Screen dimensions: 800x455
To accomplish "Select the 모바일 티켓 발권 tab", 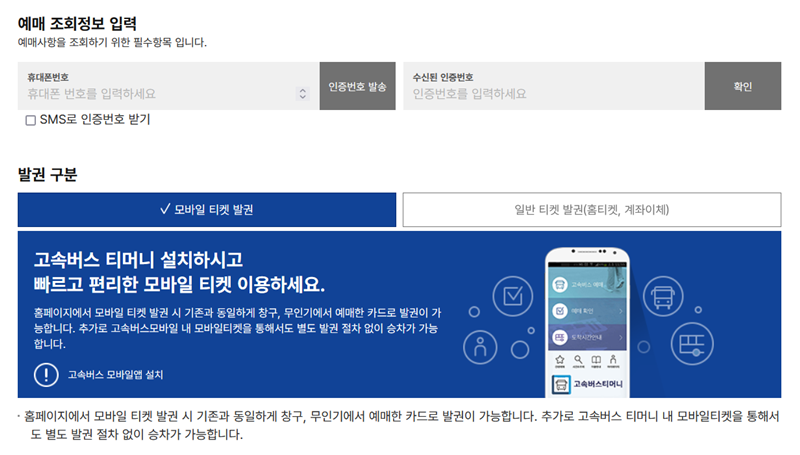I will [207, 210].
